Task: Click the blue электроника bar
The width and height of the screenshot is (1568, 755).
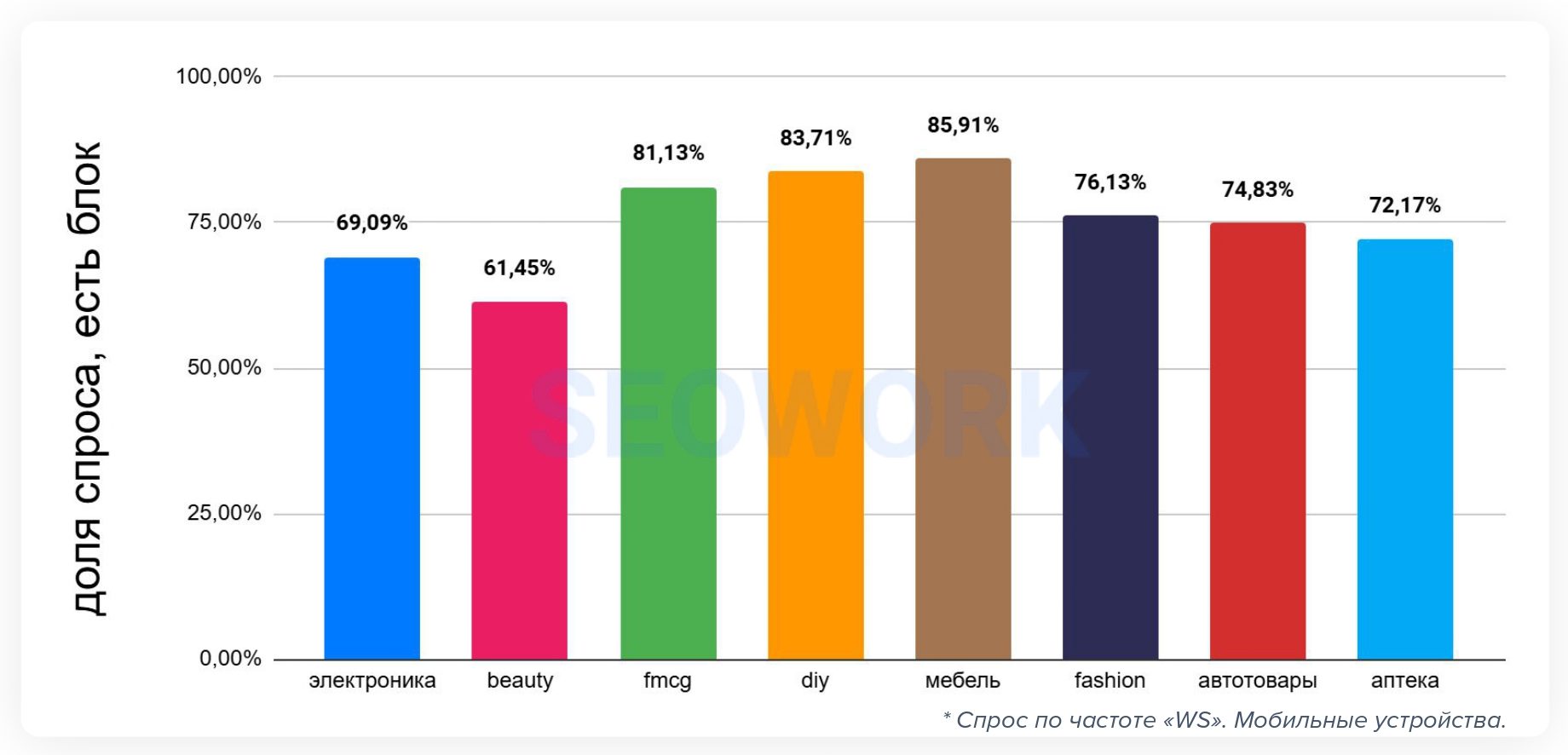Action: coord(372,458)
